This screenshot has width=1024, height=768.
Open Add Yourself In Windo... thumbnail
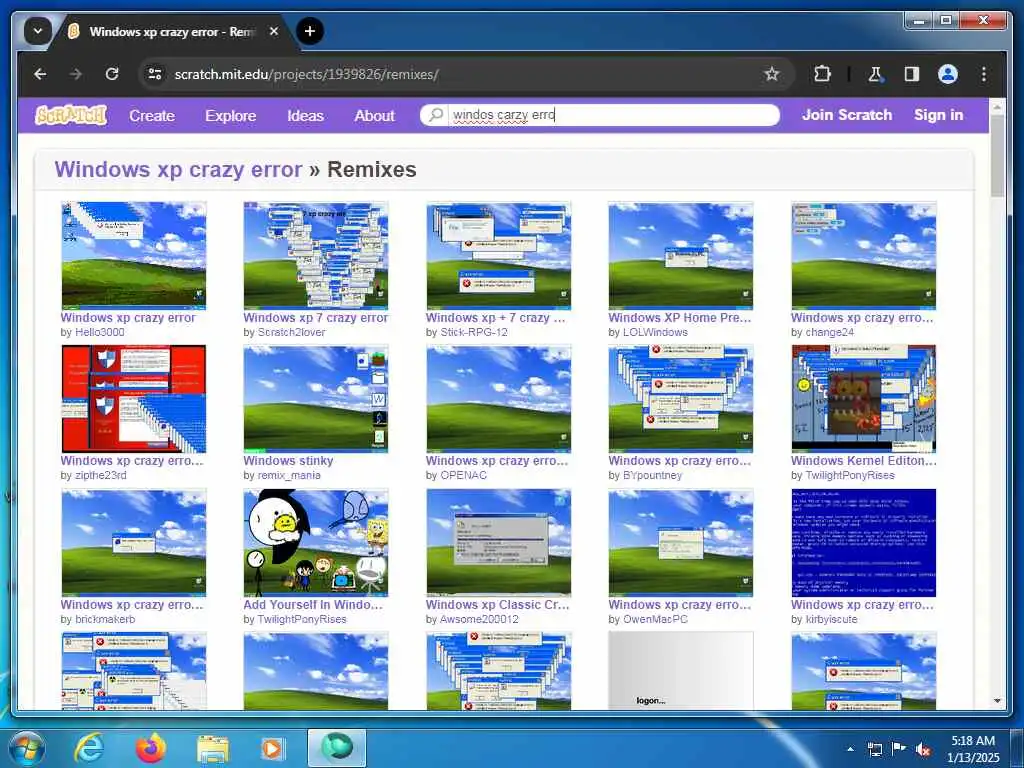pyautogui.click(x=315, y=542)
